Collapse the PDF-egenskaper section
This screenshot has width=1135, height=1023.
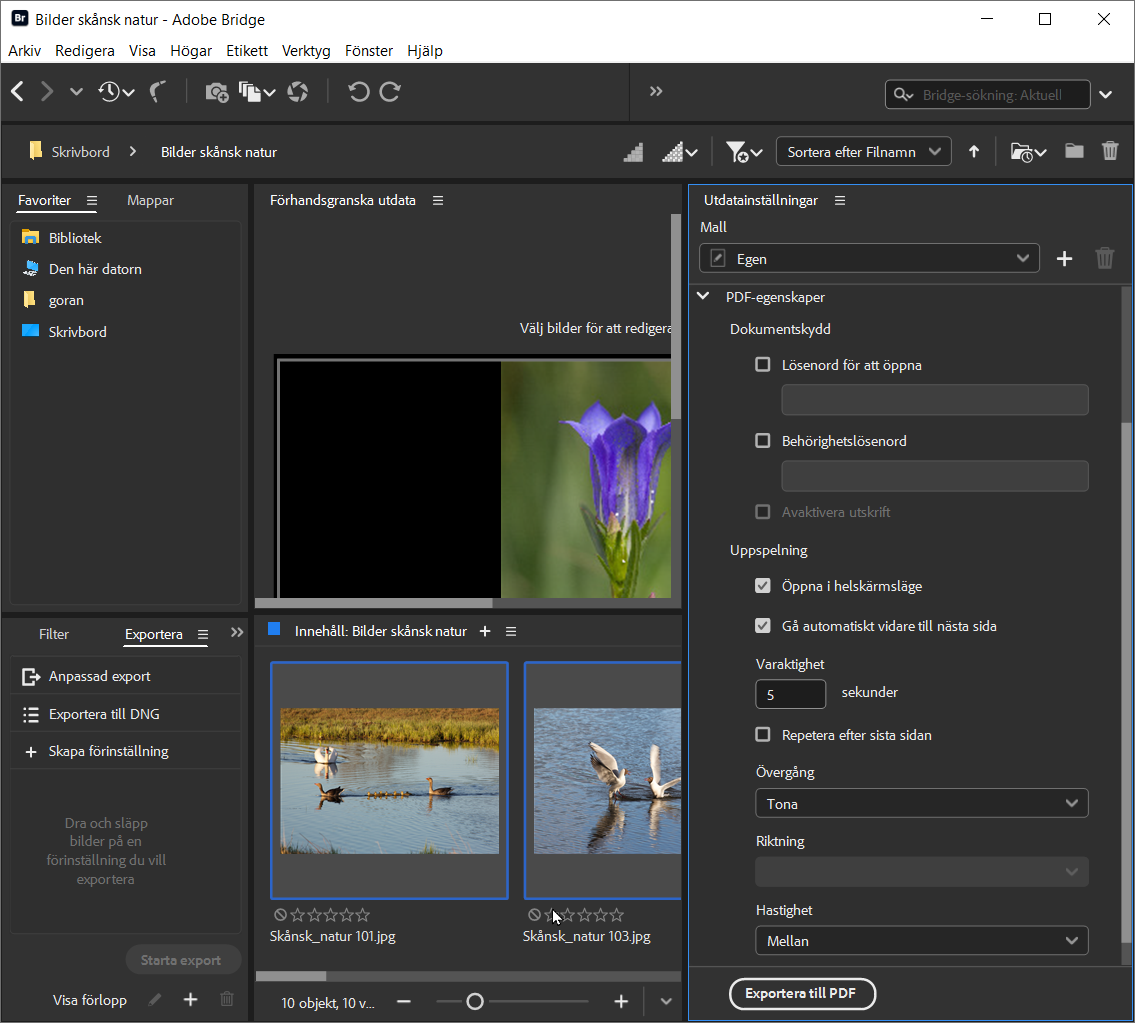[704, 297]
